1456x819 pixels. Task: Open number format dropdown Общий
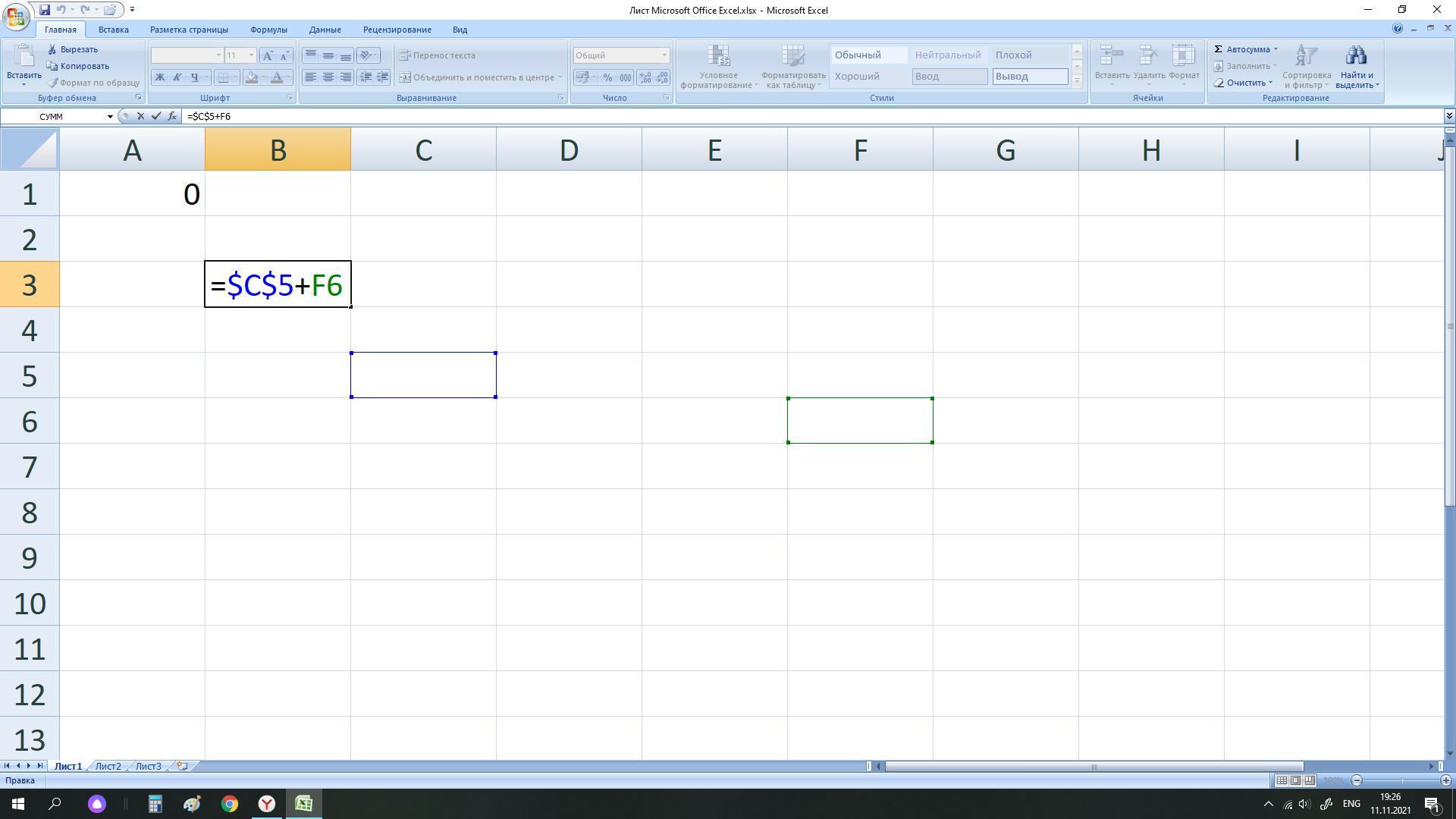(x=664, y=55)
